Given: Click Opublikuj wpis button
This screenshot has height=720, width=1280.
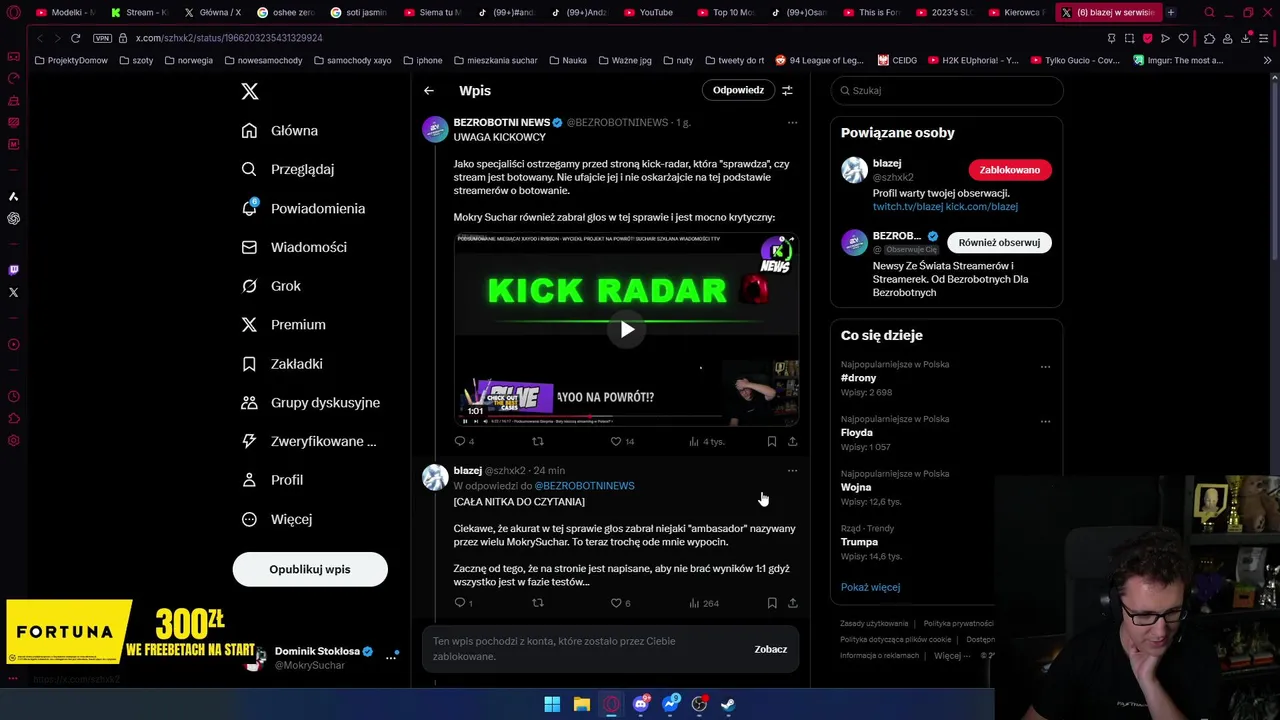Looking at the screenshot, I should click(x=310, y=569).
